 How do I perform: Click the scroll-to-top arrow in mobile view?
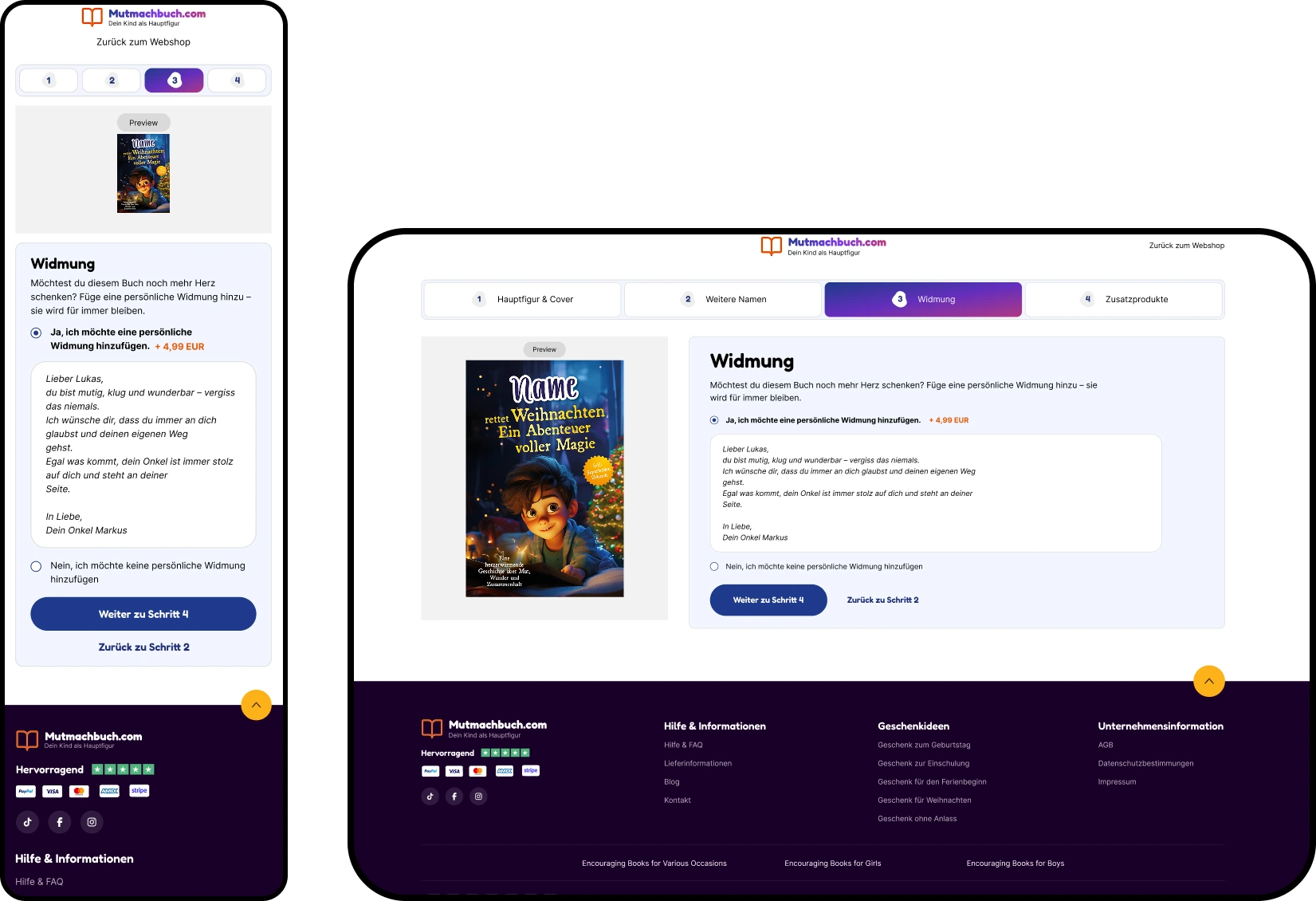(256, 705)
